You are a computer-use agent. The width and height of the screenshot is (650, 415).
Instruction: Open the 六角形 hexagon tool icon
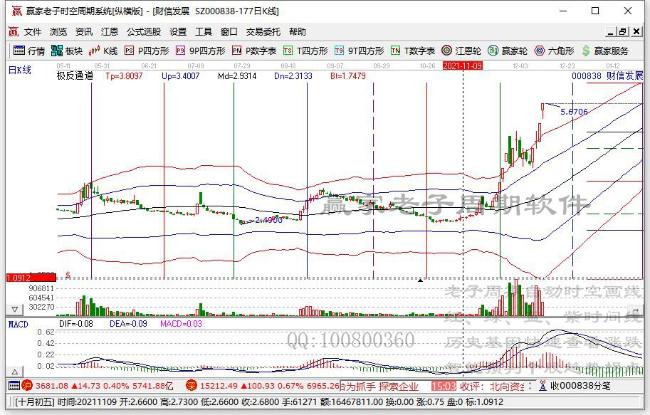(x=539, y=51)
